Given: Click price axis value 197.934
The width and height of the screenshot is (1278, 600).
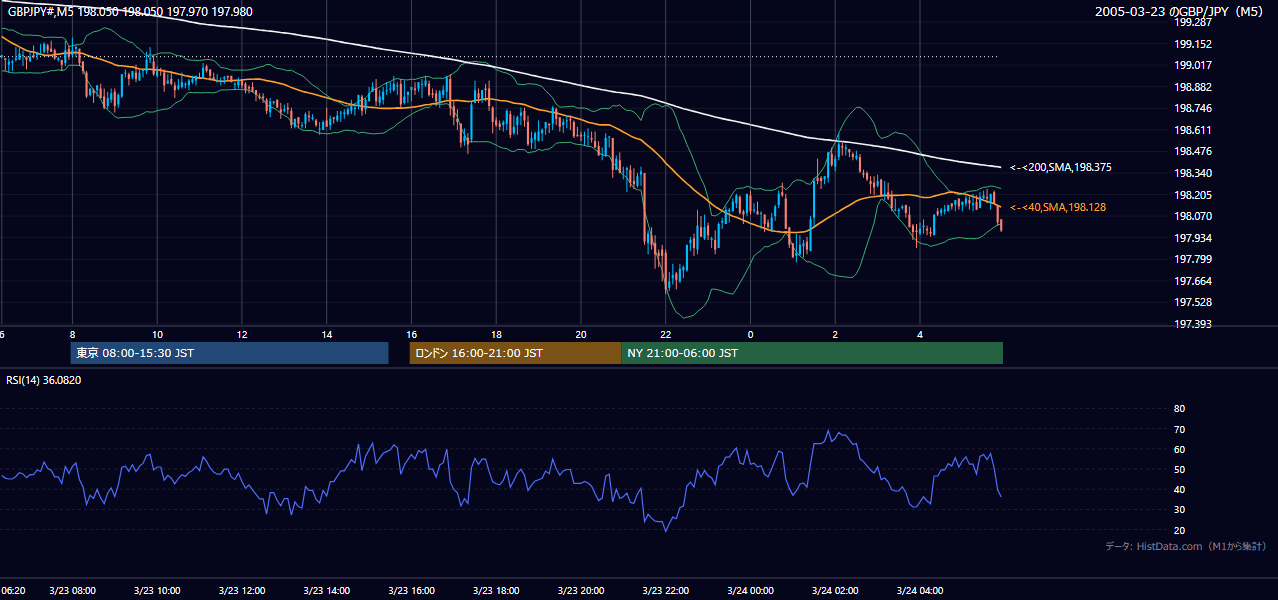Looking at the screenshot, I should [x=1193, y=238].
